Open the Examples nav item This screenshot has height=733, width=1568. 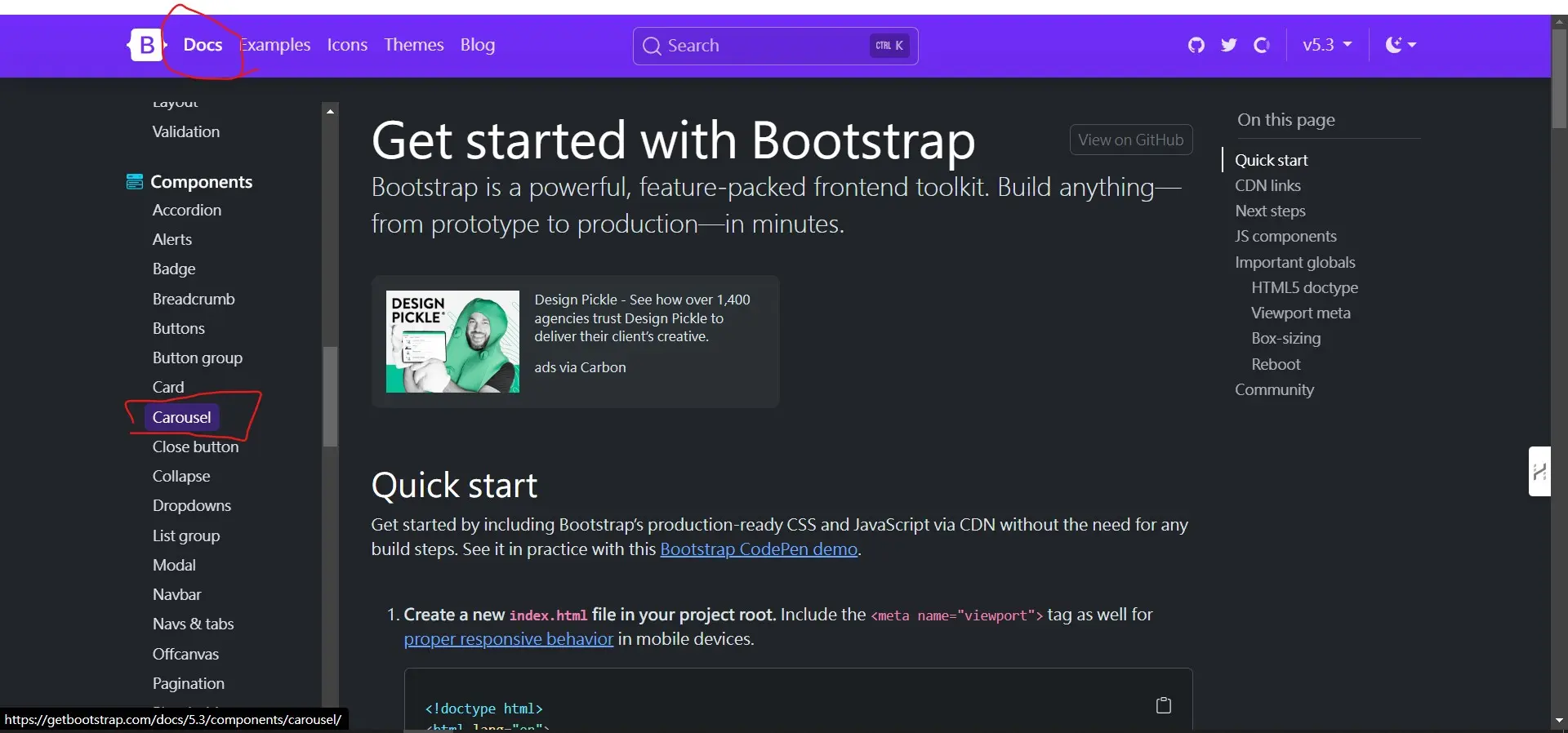tap(276, 45)
